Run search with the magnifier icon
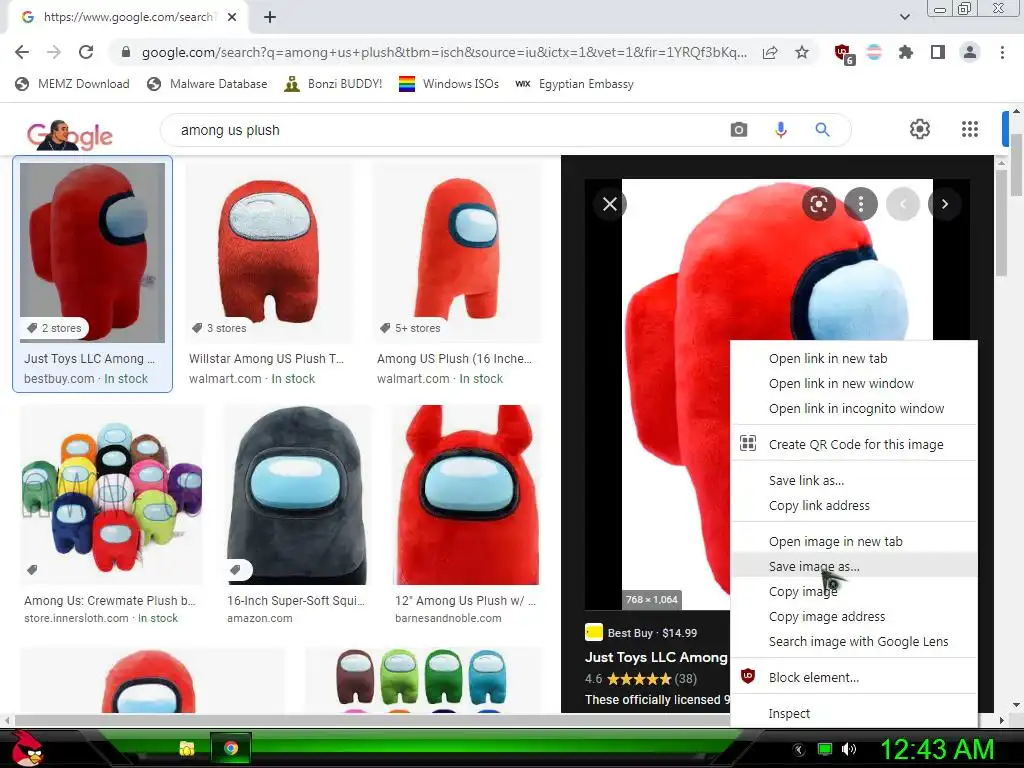The image size is (1024, 768). pyautogui.click(x=822, y=129)
